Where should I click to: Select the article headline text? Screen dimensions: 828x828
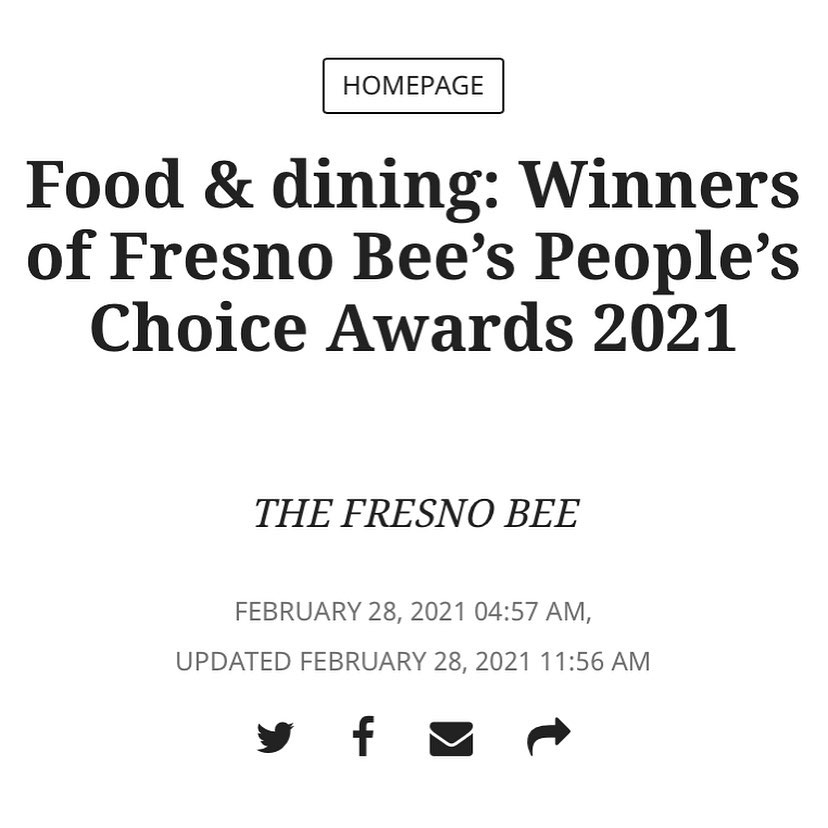(413, 256)
